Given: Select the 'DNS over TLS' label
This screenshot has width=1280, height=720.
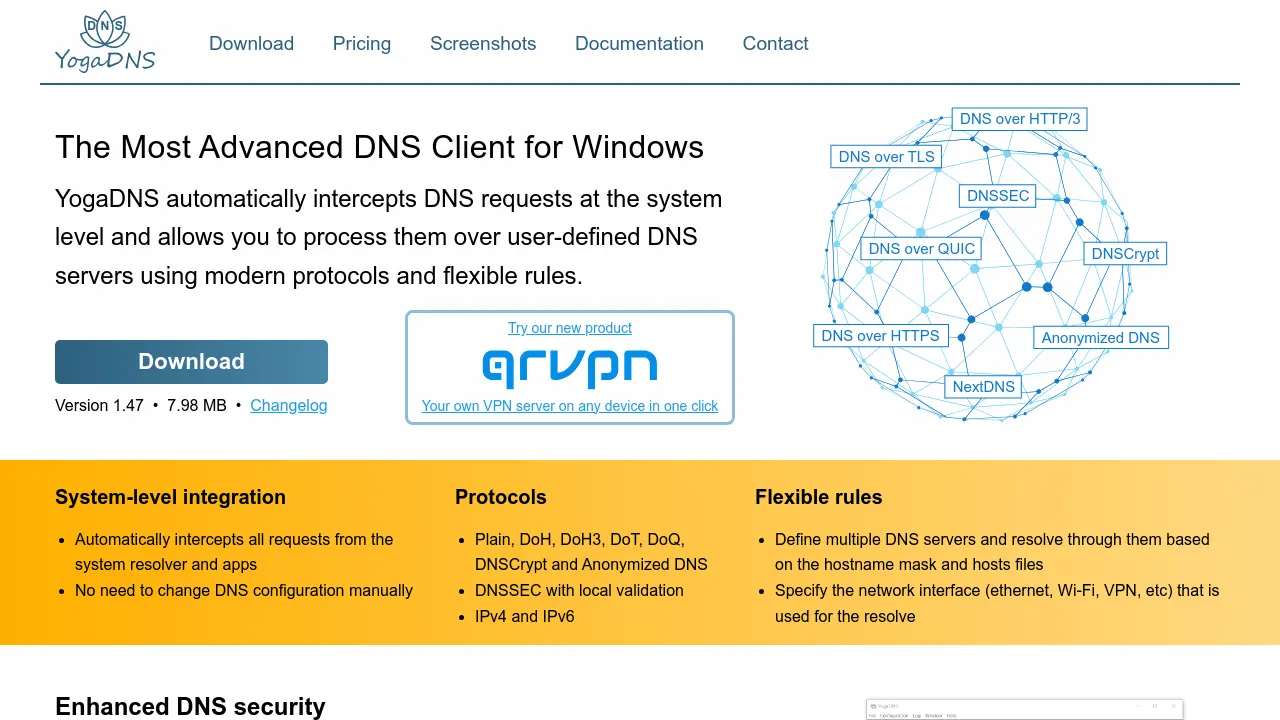Looking at the screenshot, I should point(886,157).
